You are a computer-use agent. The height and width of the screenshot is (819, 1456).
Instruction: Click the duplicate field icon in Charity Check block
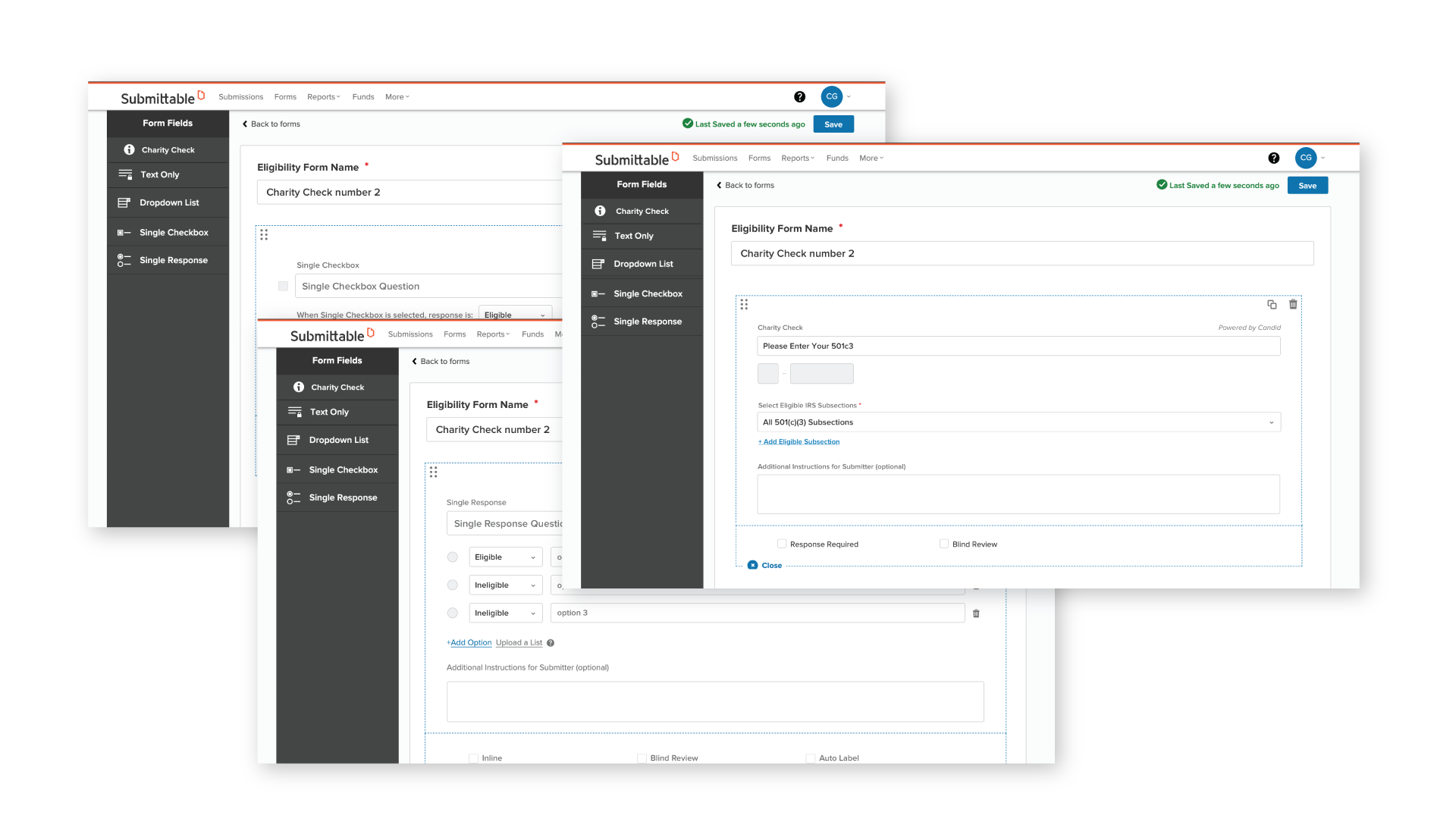(1272, 304)
